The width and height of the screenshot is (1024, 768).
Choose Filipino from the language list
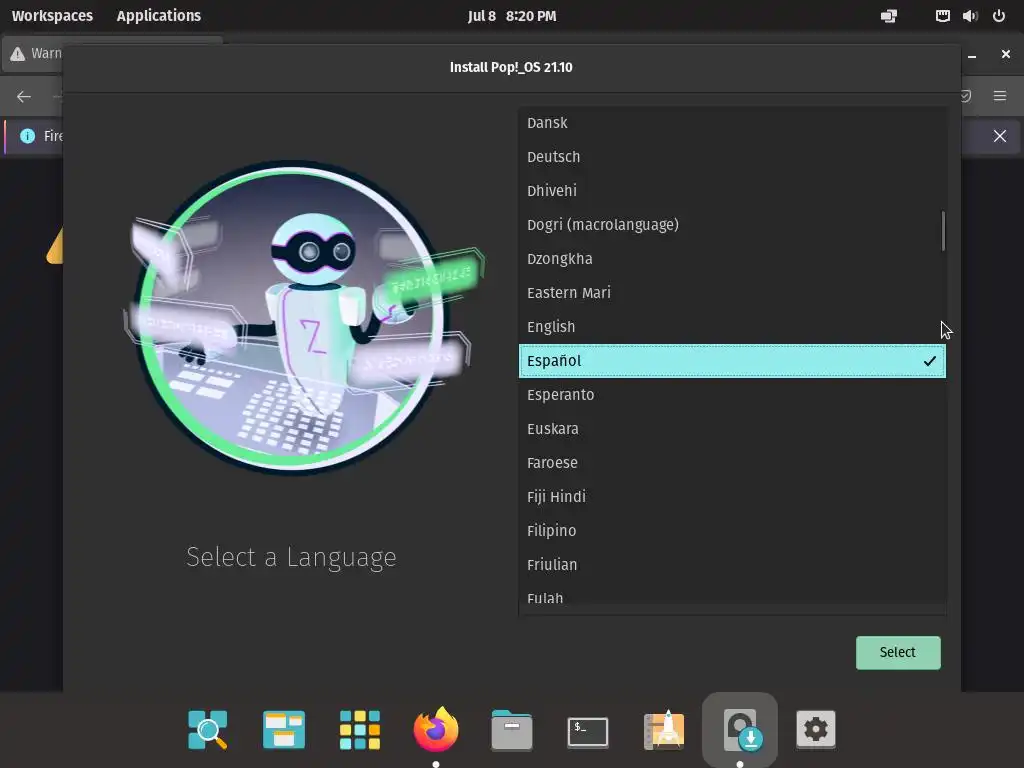coord(732,530)
